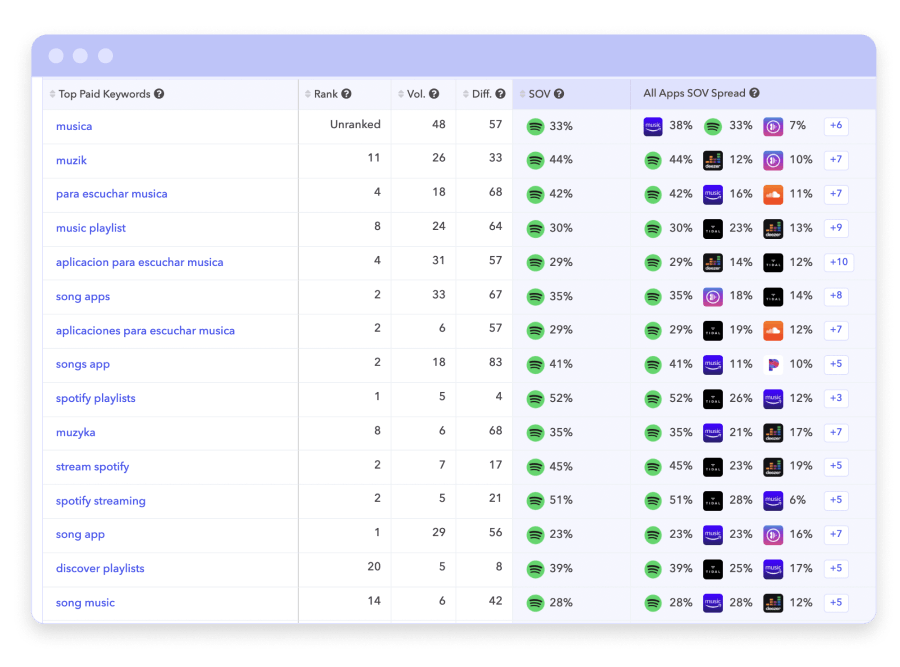The image size is (900, 667).
Task: Click Deezer icon in aplicacion para escuchar musica row
Action: 713,262
